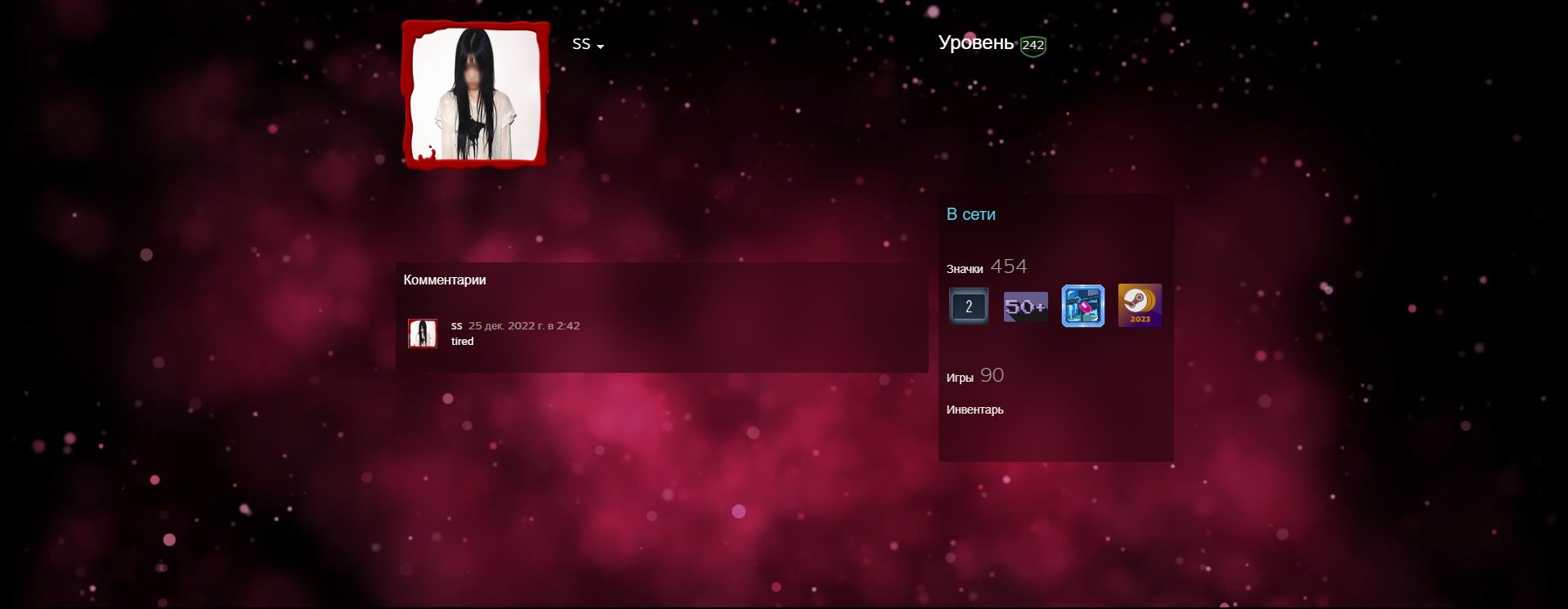This screenshot has width=1568, height=609.
Task: Click the comment author name ss
Action: pyautogui.click(x=456, y=325)
